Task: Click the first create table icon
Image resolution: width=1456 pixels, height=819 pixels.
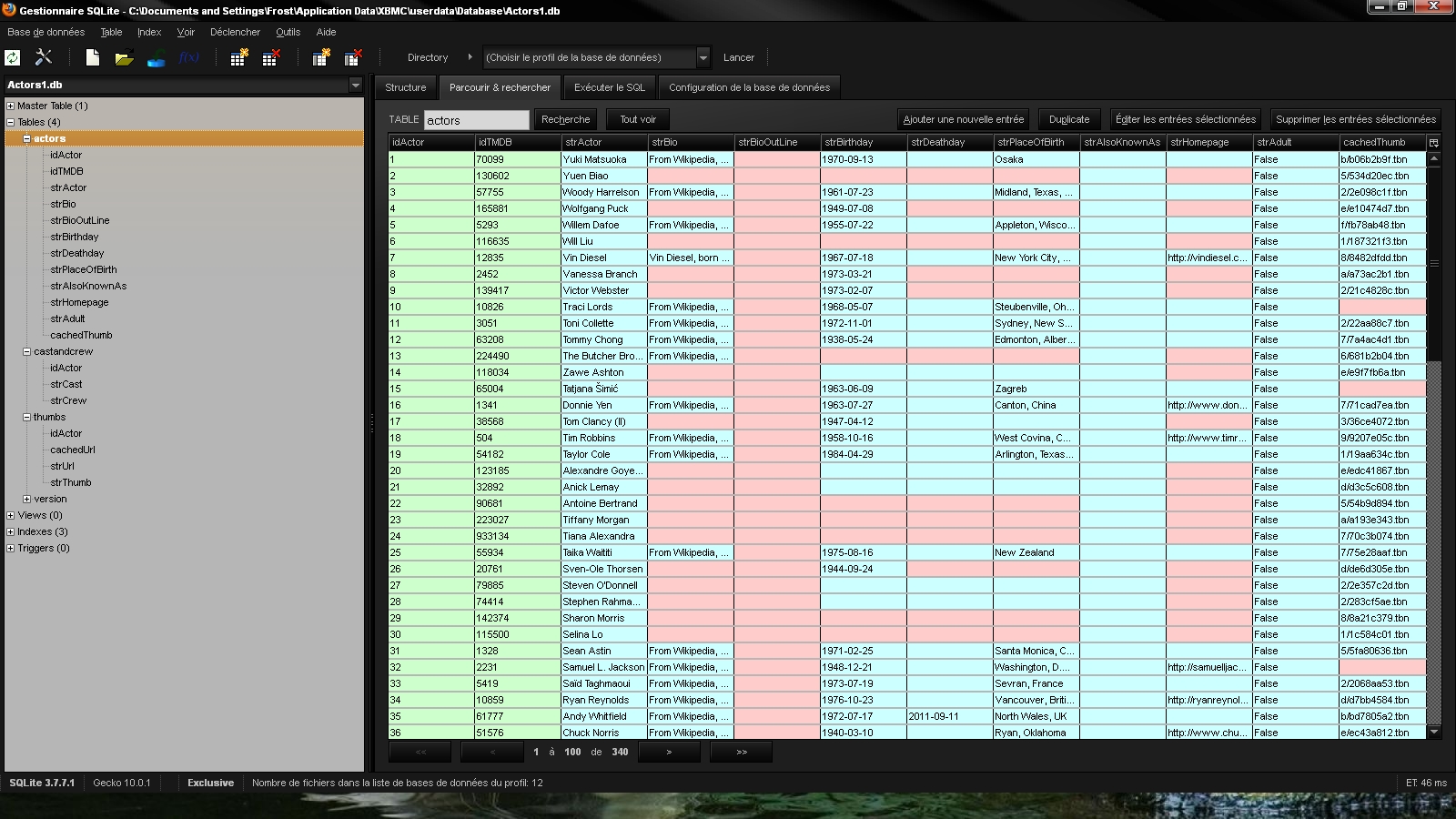Action: pos(238,57)
